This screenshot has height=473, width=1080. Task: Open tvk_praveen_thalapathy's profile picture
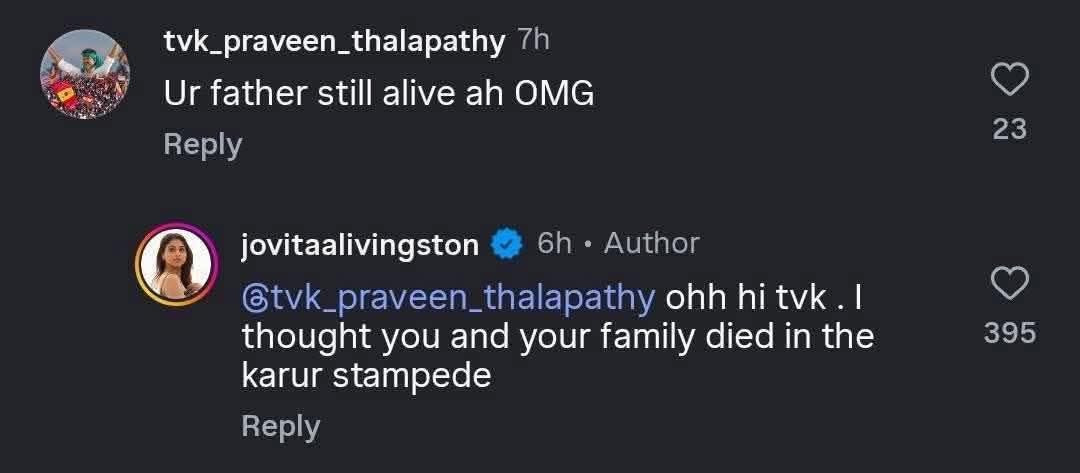pyautogui.click(x=84, y=75)
